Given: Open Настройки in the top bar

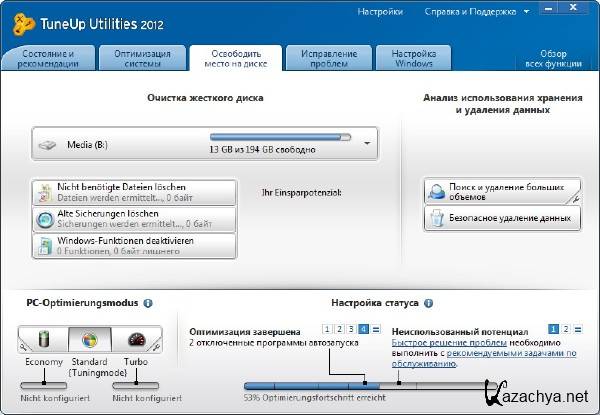Looking at the screenshot, I should click(x=380, y=12).
